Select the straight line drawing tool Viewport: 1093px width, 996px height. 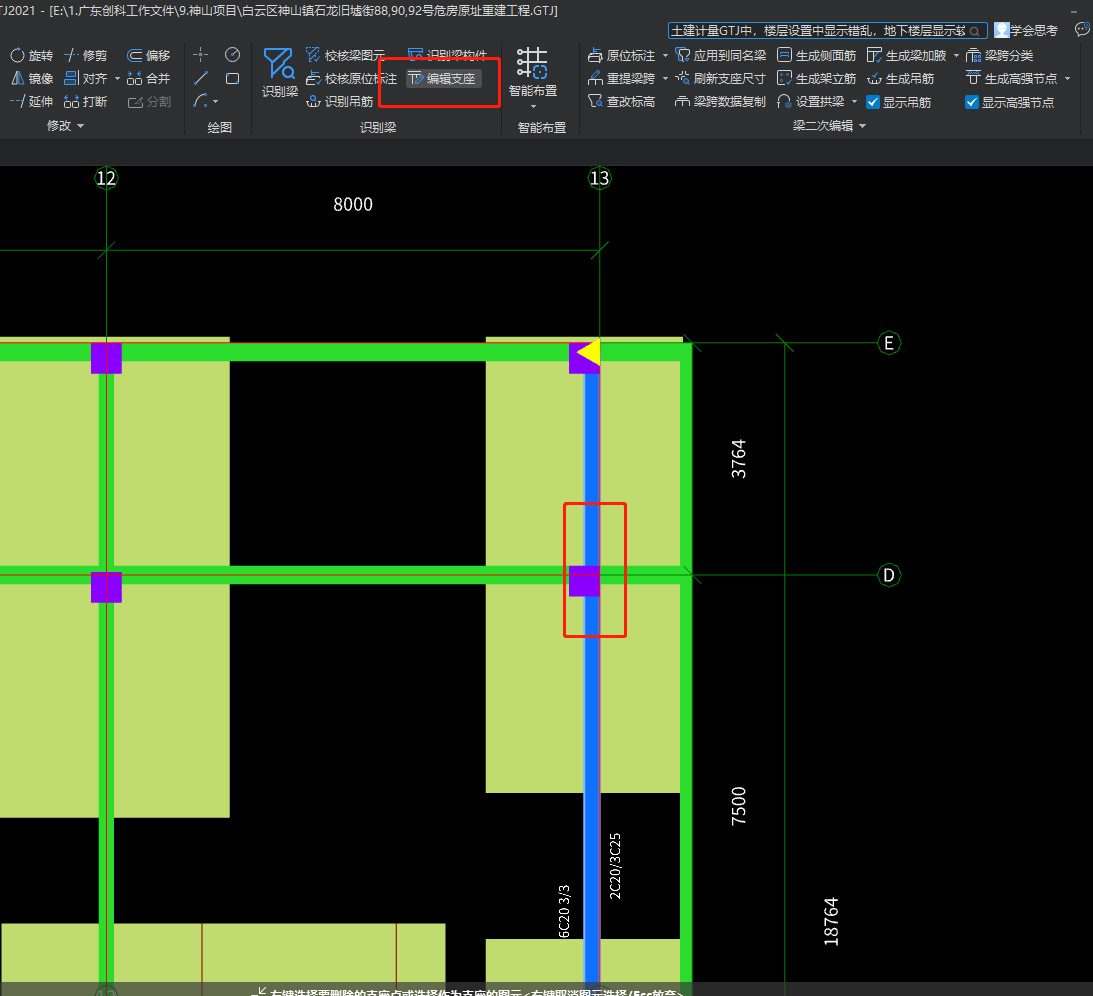pyautogui.click(x=201, y=78)
